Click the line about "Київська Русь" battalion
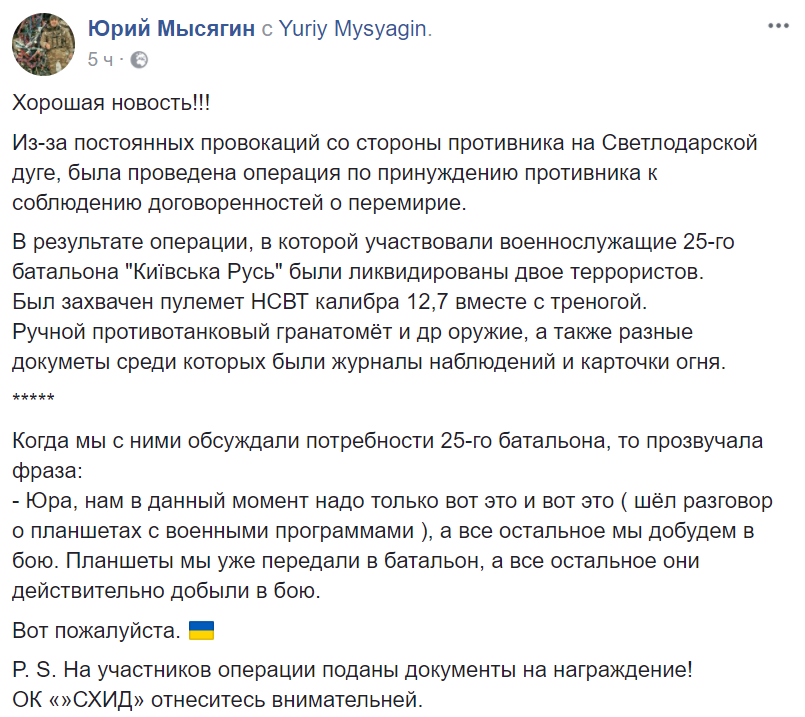 pyautogui.click(x=358, y=272)
